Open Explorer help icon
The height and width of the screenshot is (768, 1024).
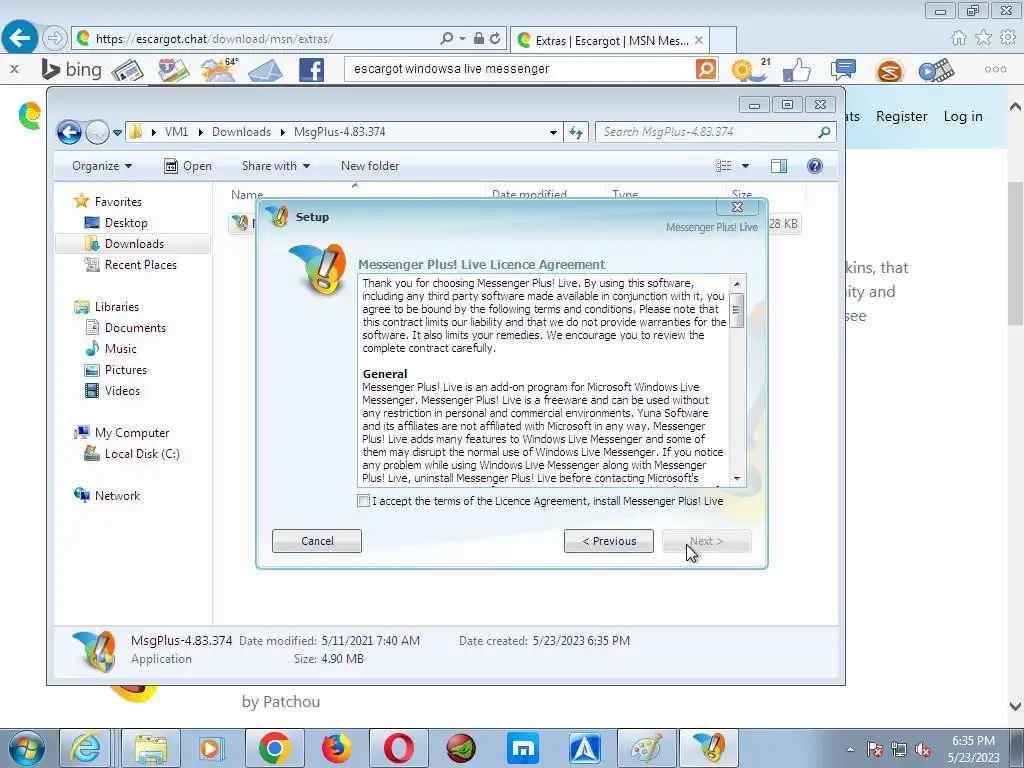point(814,166)
